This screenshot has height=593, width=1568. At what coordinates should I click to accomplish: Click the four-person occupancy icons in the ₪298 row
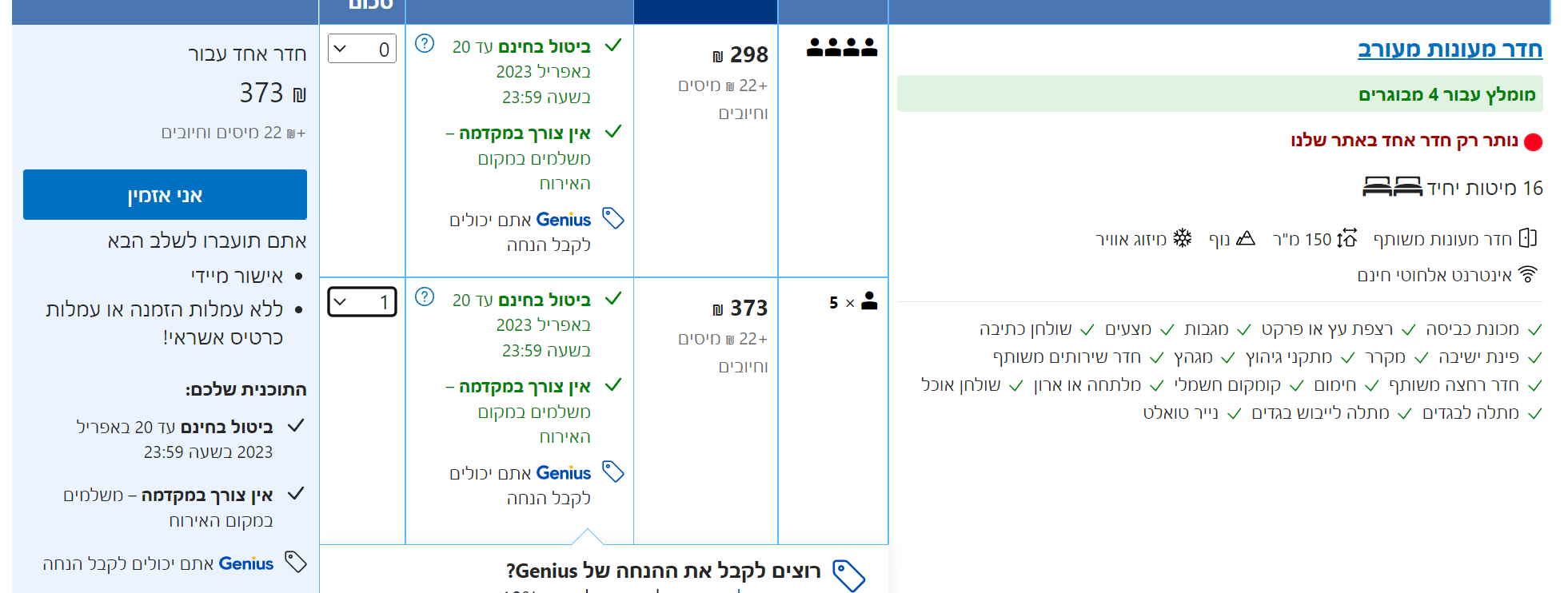click(x=844, y=46)
